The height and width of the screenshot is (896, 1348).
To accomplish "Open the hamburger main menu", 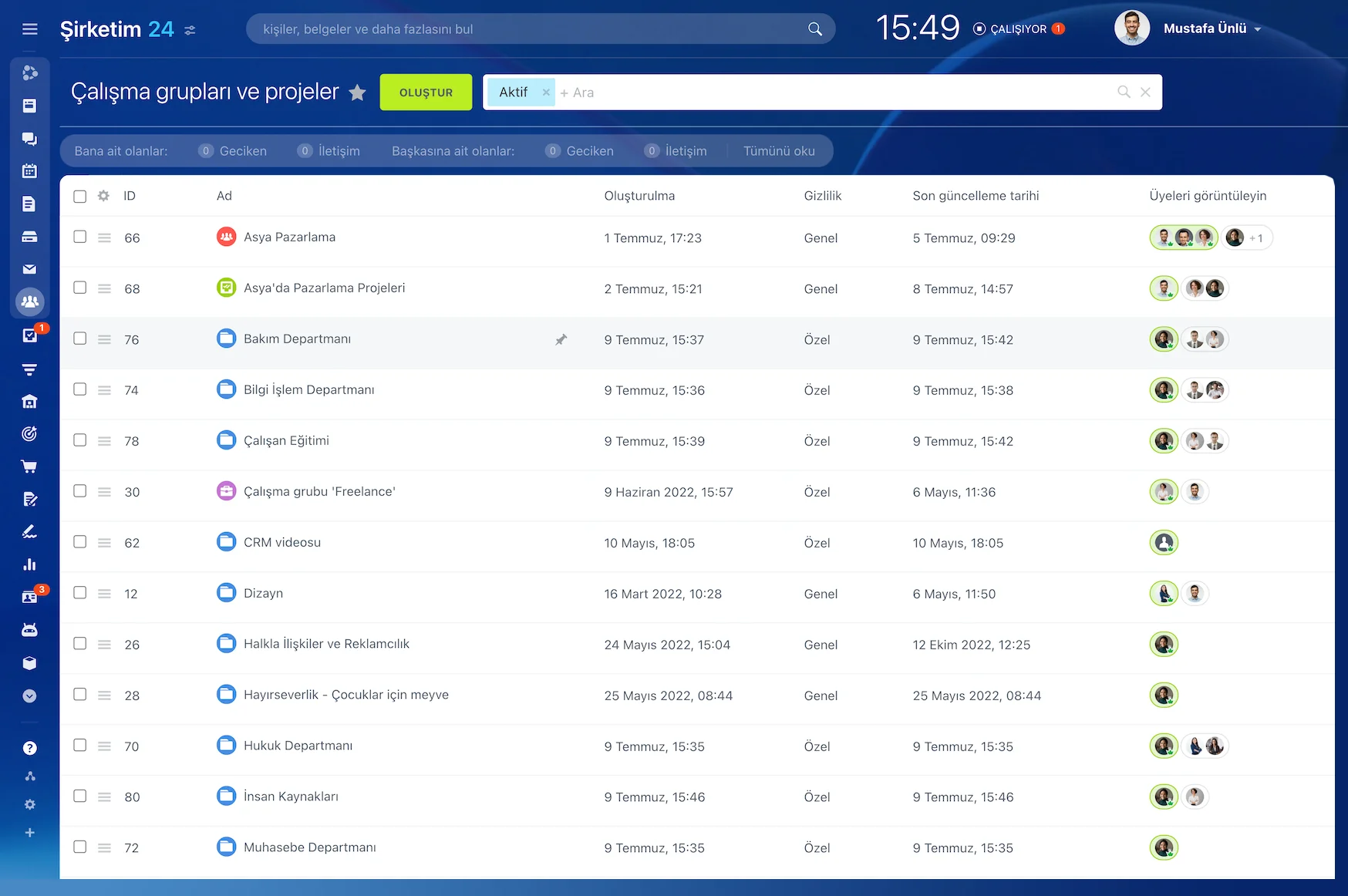I will (30, 29).
